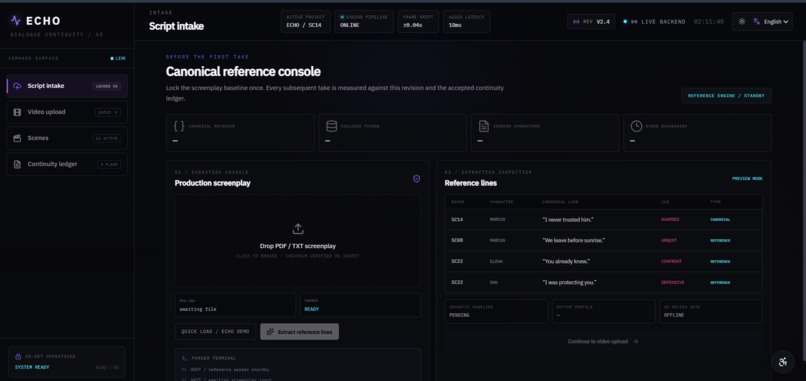Click the "I was protecting you." line
This screenshot has height=381, width=806.
tap(570, 282)
